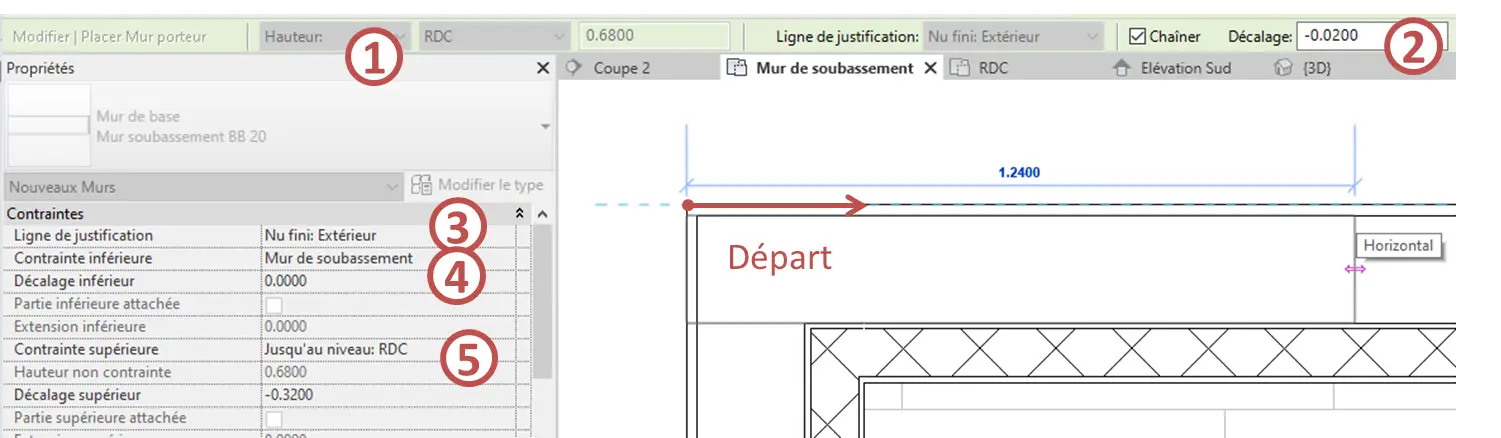
Task: Click the pink dimension flip arrows icon
Action: pyautogui.click(x=1355, y=269)
